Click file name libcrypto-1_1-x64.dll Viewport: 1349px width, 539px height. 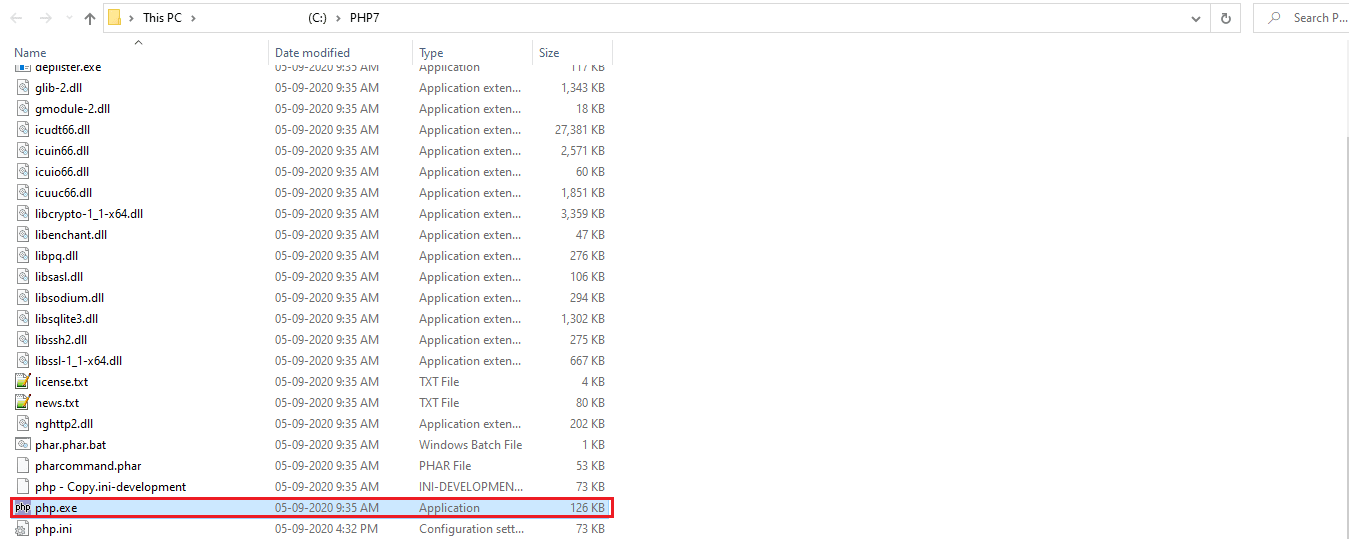89,214
